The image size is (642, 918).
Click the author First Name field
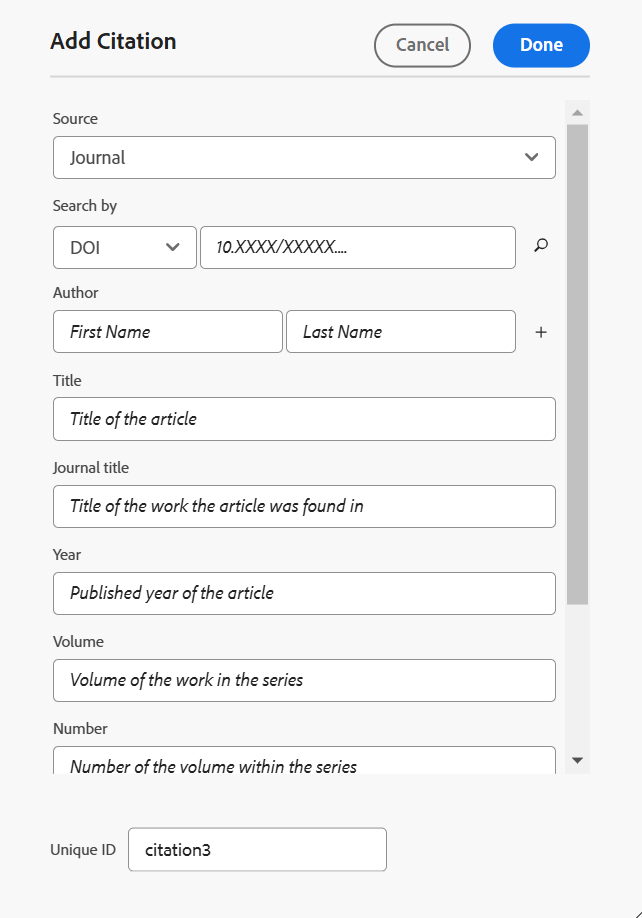pyautogui.click(x=167, y=332)
